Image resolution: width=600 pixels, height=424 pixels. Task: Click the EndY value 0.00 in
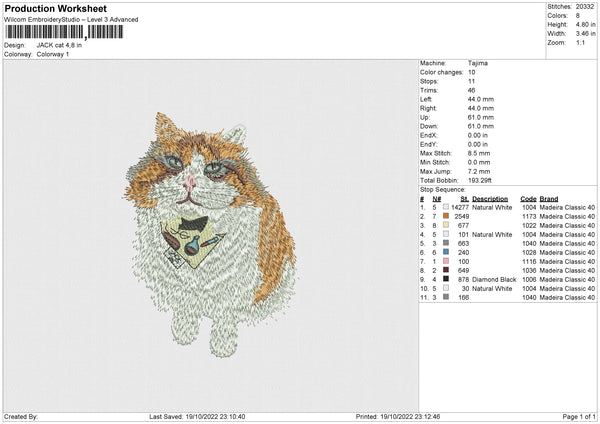478,144
